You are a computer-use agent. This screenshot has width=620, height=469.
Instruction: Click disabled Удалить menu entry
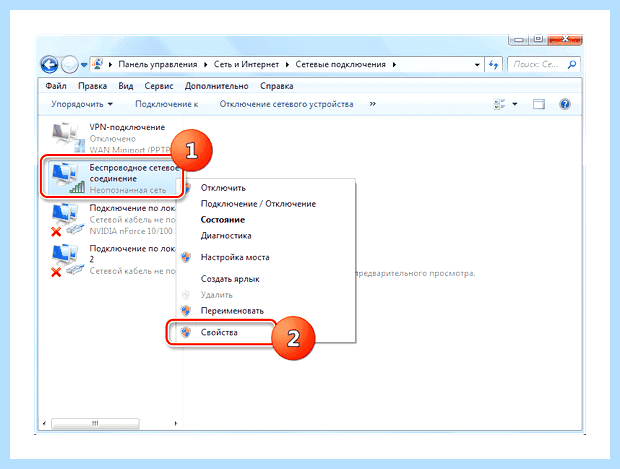pyautogui.click(x=216, y=295)
